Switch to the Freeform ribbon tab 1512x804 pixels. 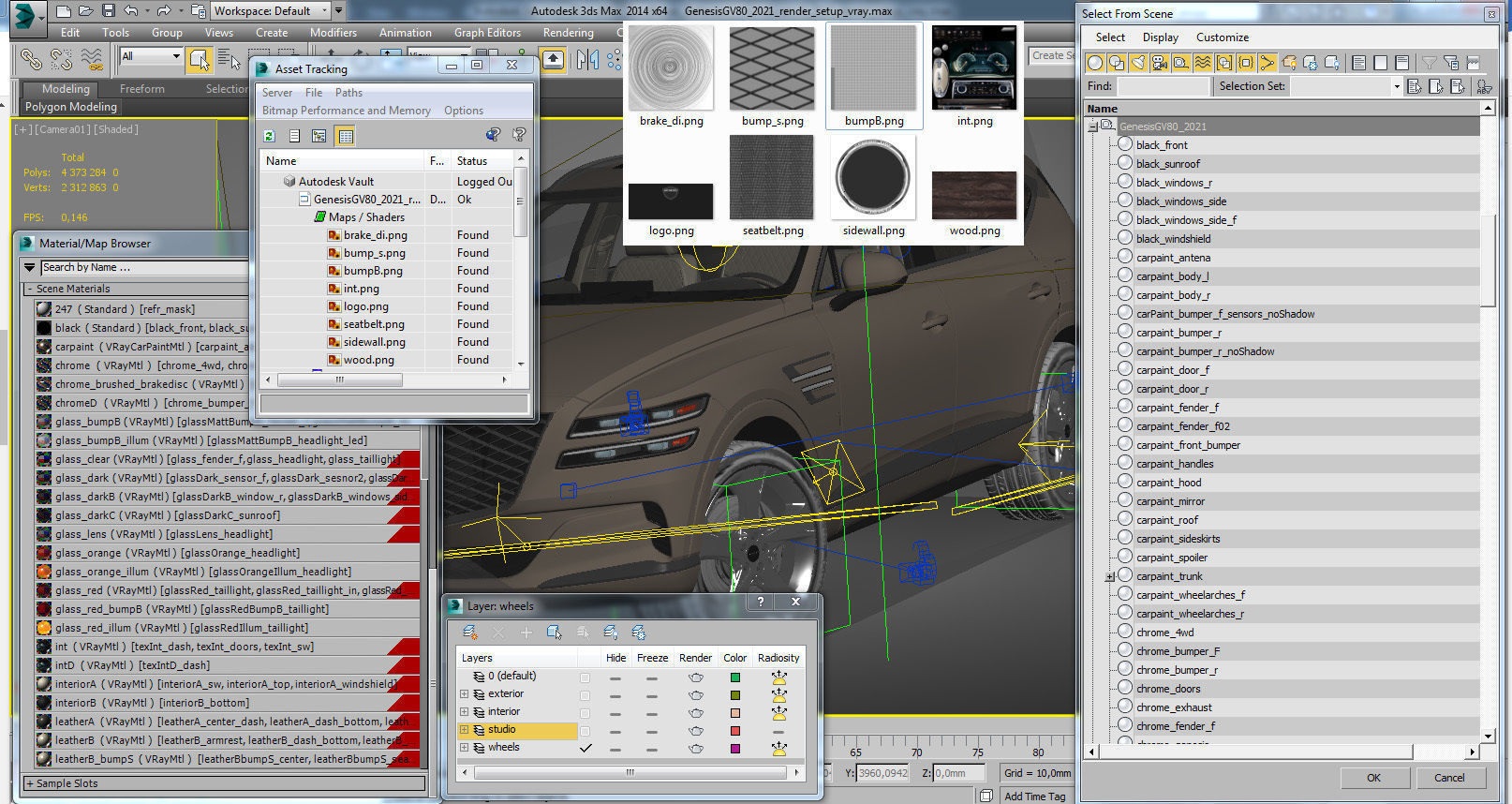point(142,89)
